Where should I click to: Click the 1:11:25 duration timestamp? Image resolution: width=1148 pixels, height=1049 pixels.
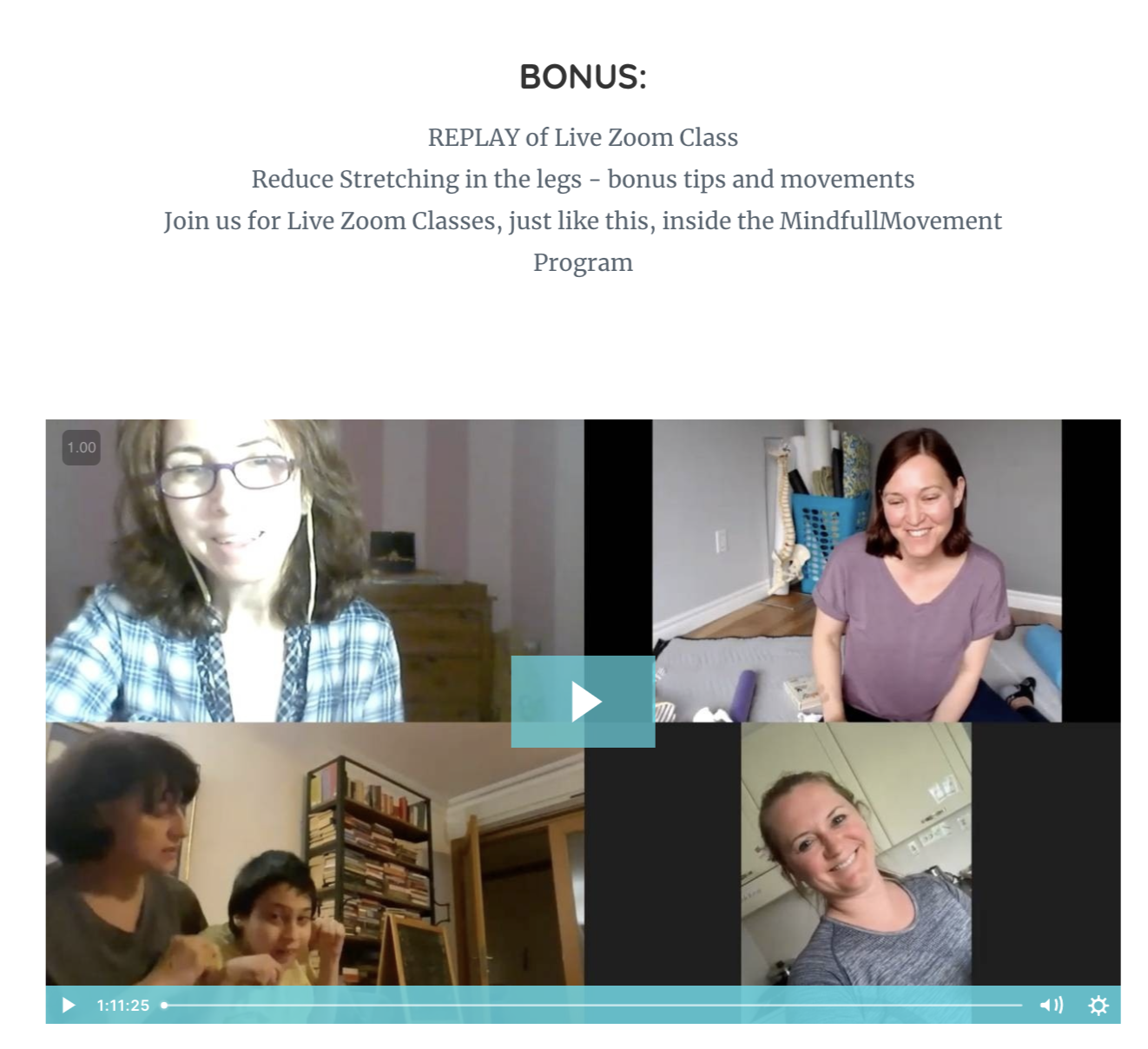point(122,1005)
